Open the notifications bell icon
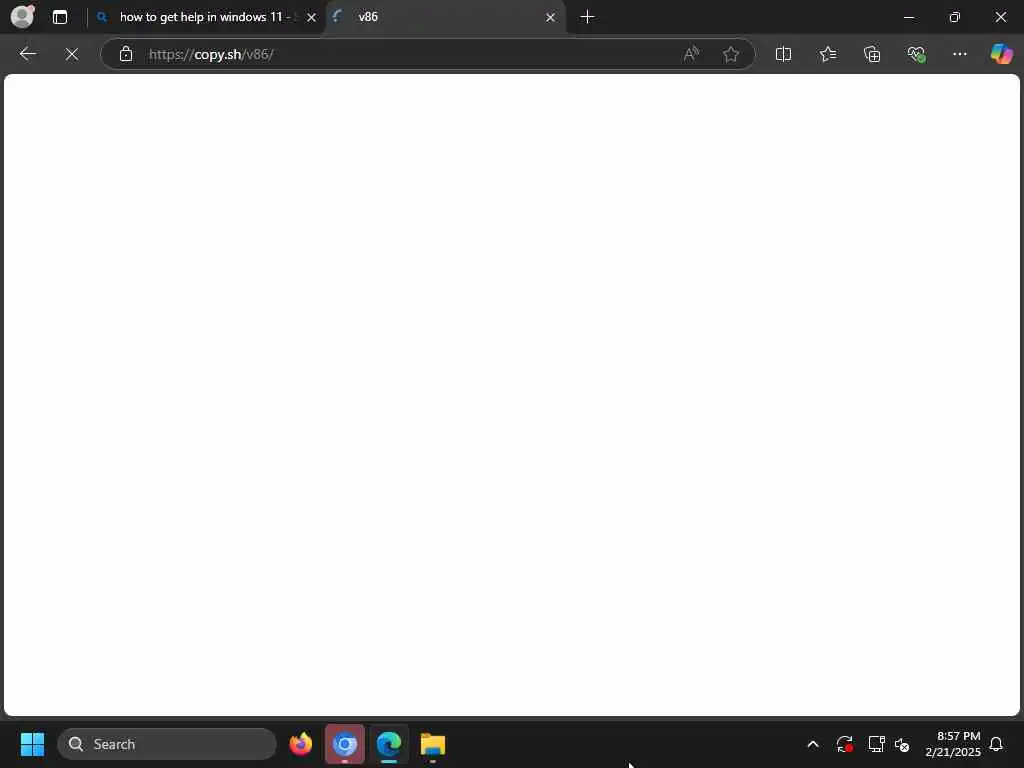Screen dimensions: 1024x768 tap(996, 744)
